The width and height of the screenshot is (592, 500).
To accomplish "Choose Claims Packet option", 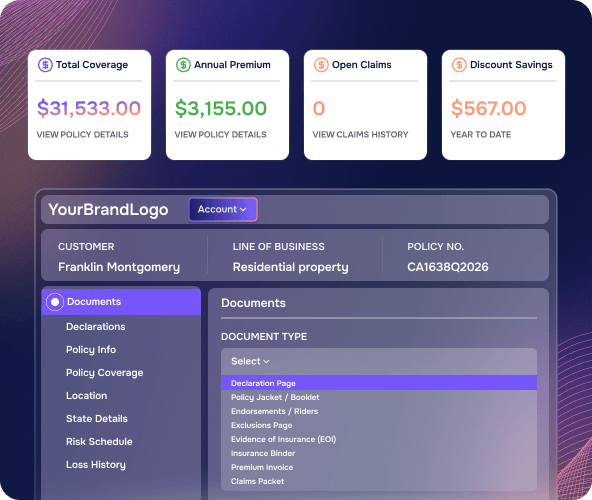I will pos(257,481).
